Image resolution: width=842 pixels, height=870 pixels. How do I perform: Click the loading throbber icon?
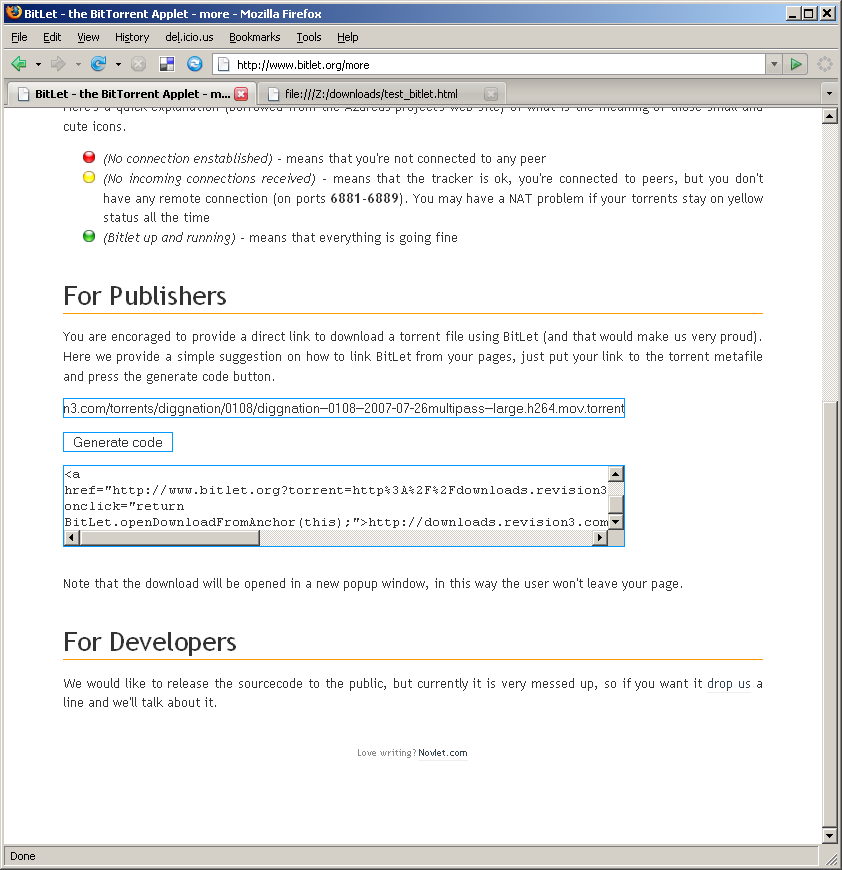click(825, 64)
